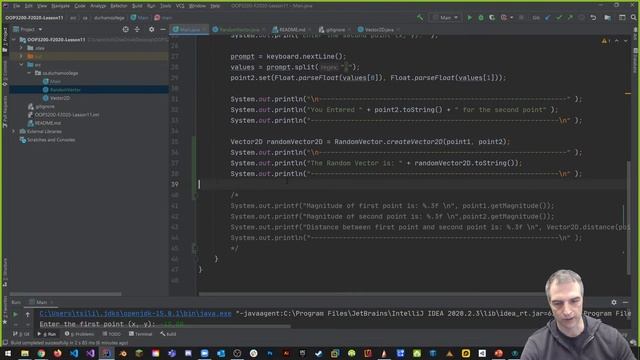640x360 pixels.
Task: Open the File menu
Action: [x=16, y=6]
